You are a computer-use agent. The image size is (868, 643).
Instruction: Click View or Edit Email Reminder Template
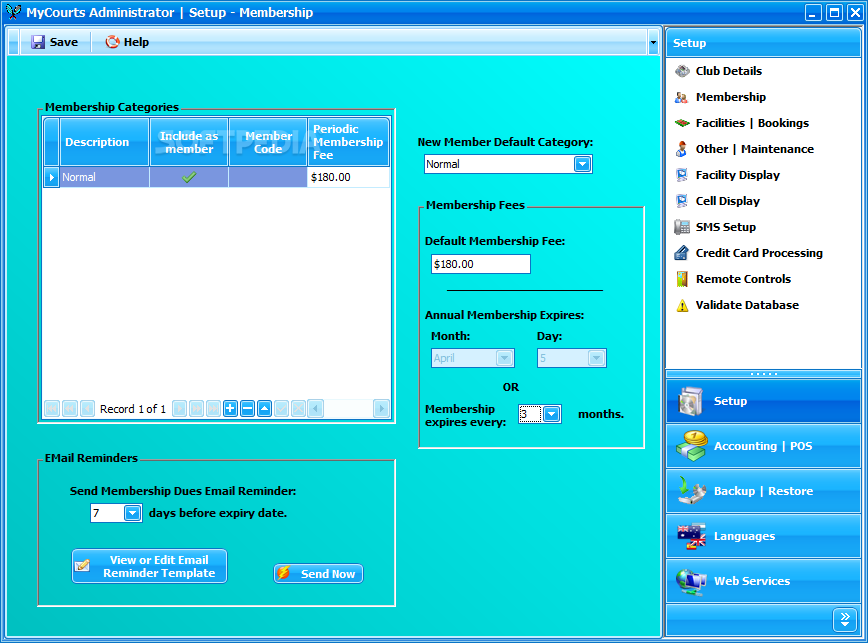coord(149,566)
